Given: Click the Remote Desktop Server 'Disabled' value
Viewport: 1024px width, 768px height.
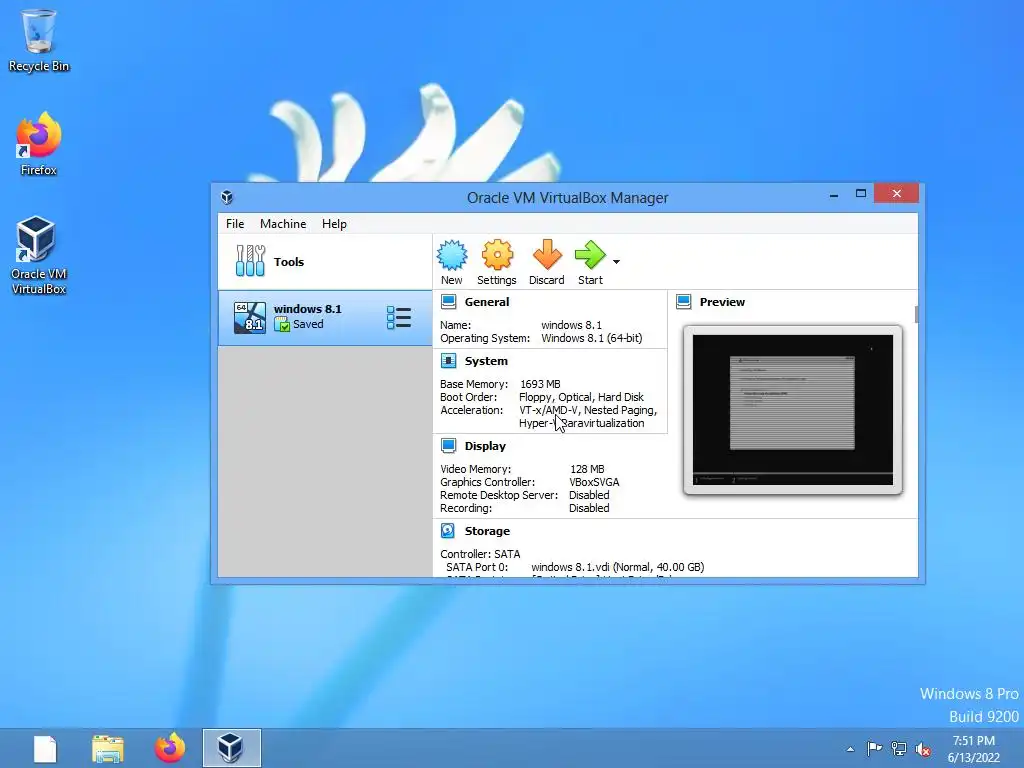Looking at the screenshot, I should tap(589, 495).
